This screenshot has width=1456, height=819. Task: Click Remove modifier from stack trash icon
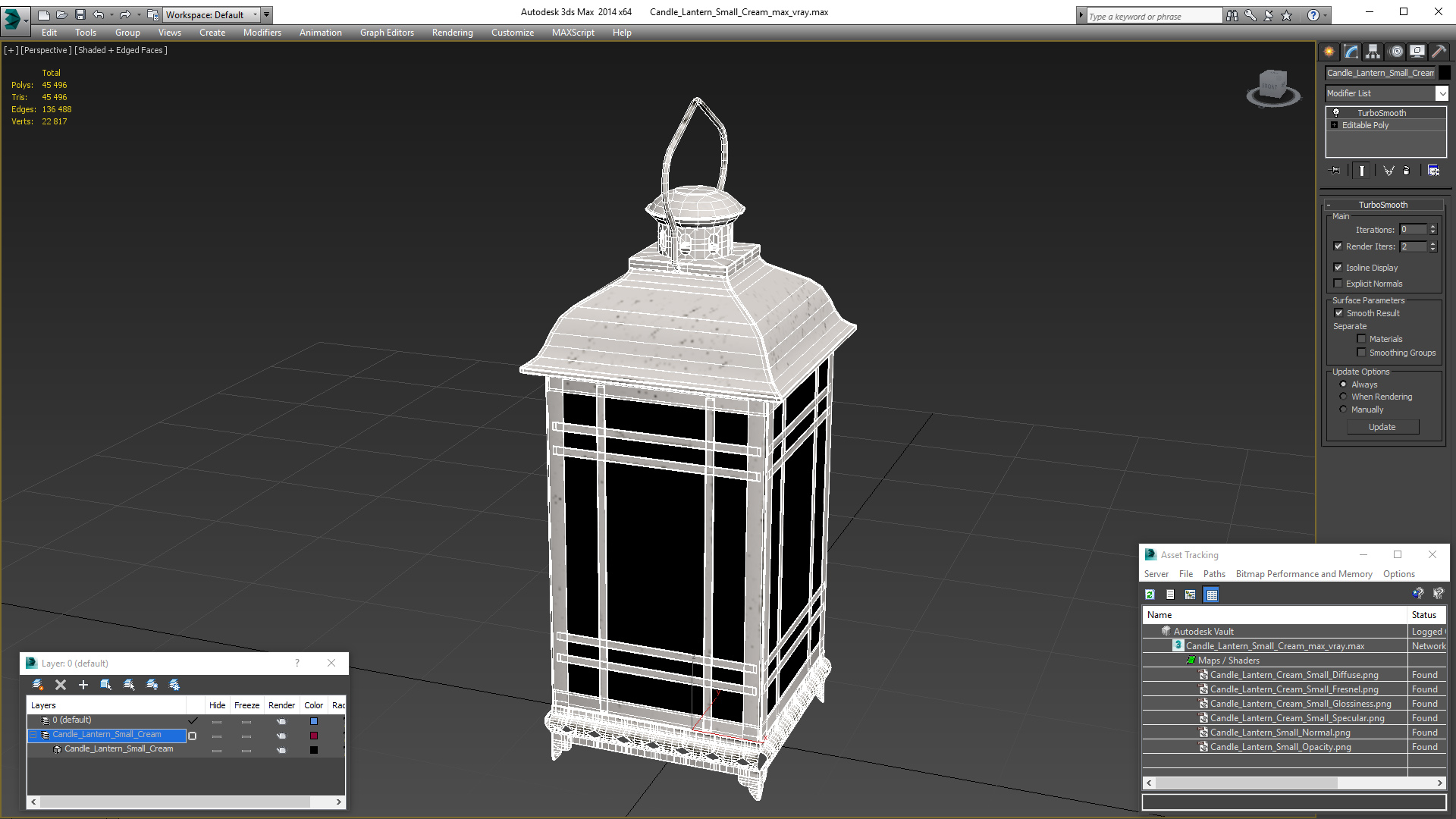point(1407,171)
